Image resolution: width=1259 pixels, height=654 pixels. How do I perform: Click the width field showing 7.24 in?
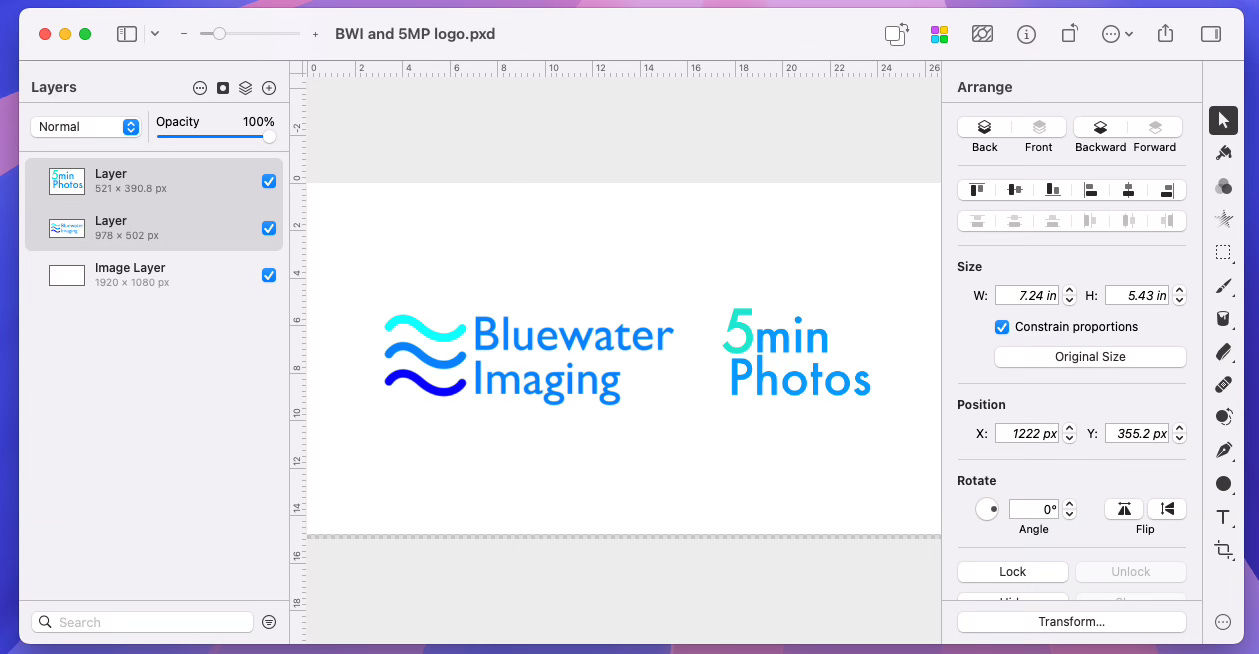point(1027,295)
